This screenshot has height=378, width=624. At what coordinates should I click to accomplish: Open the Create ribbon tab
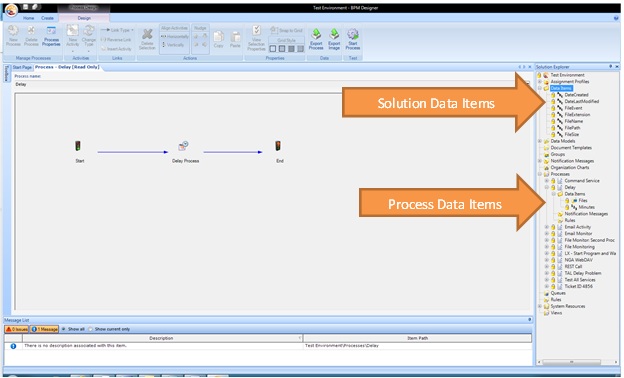pos(47,18)
